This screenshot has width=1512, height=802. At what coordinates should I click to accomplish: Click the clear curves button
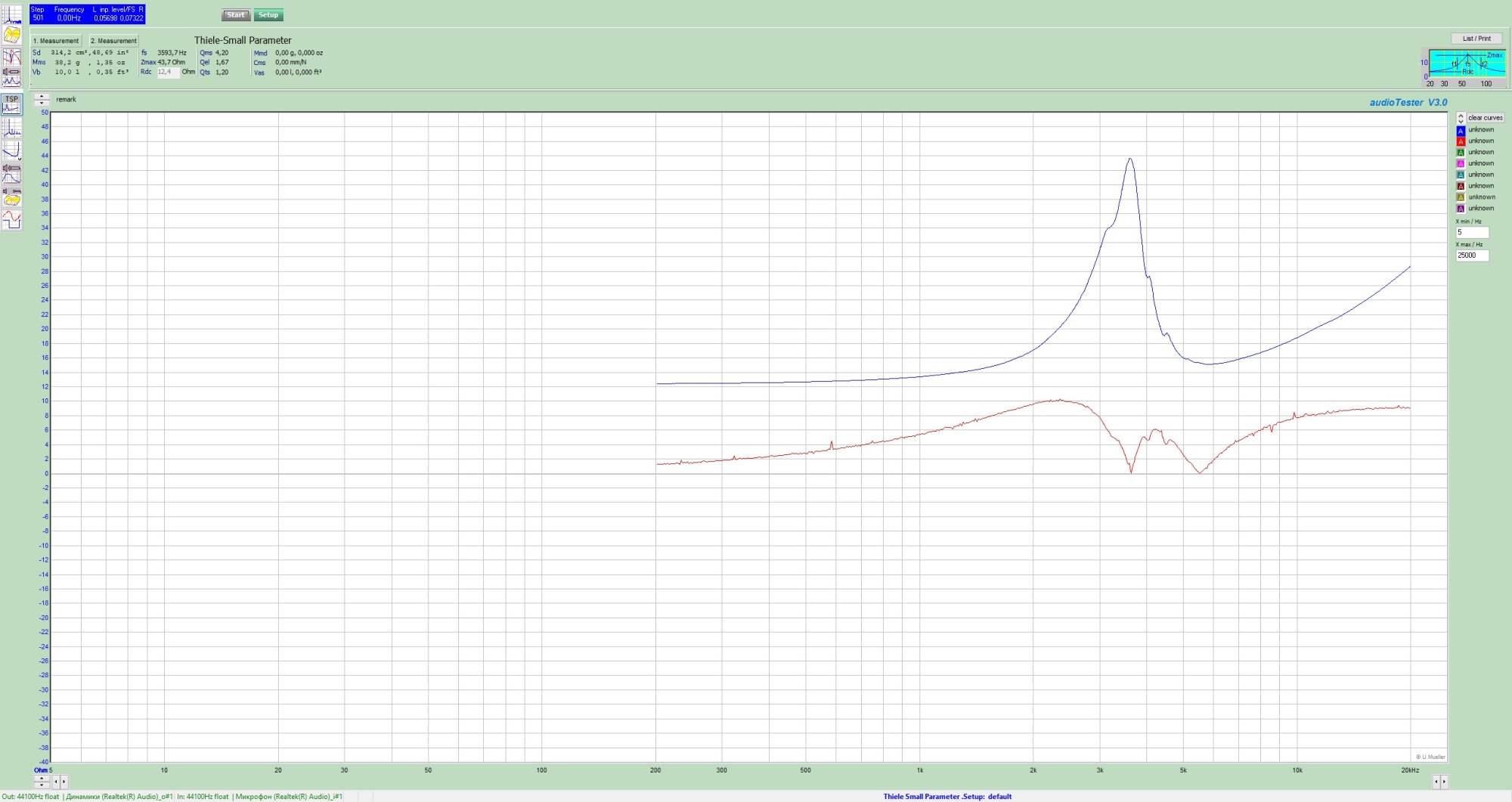coord(1486,118)
